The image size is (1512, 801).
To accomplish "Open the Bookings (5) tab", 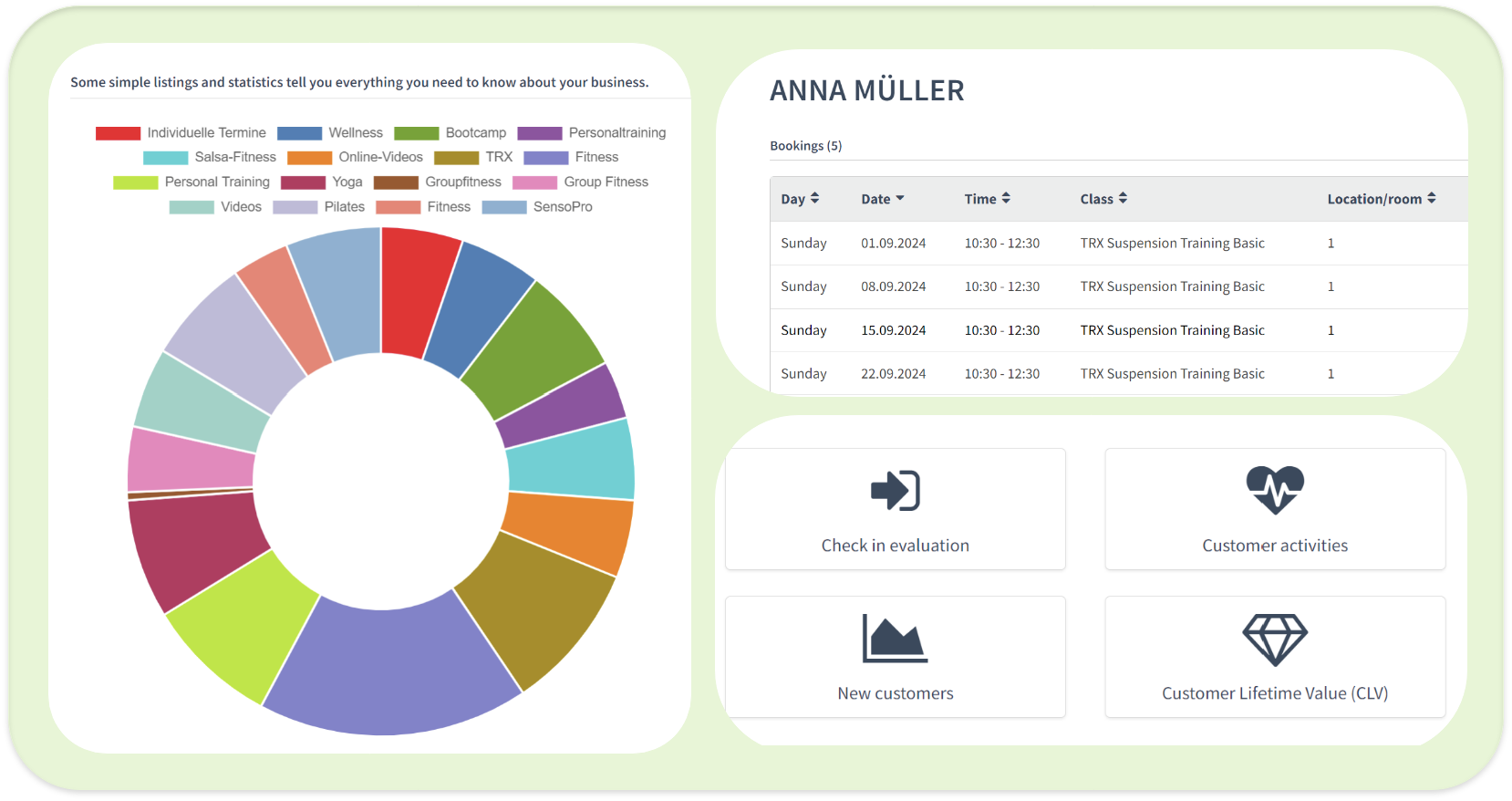I will pyautogui.click(x=805, y=146).
